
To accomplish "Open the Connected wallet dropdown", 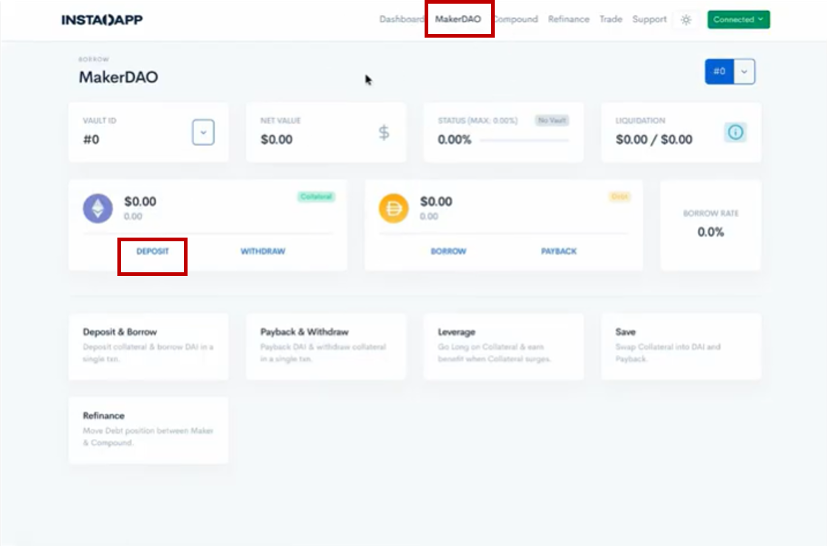I will point(738,20).
